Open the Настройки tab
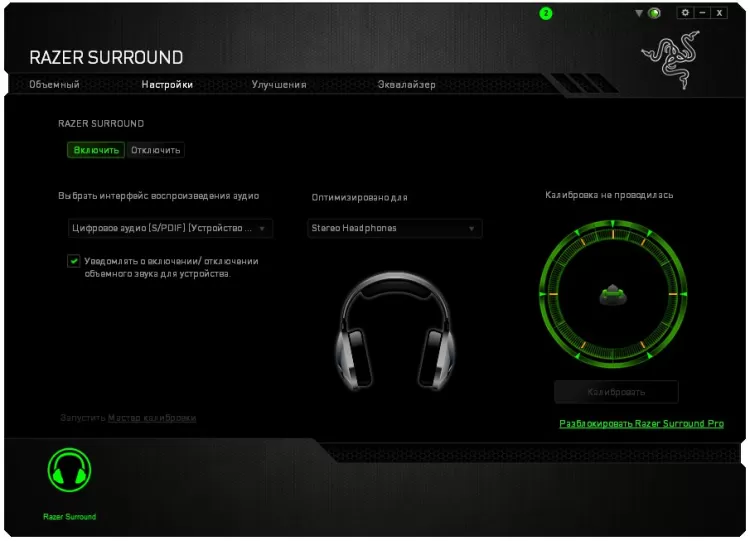Screen dimensions: 750x541 click(x=167, y=85)
